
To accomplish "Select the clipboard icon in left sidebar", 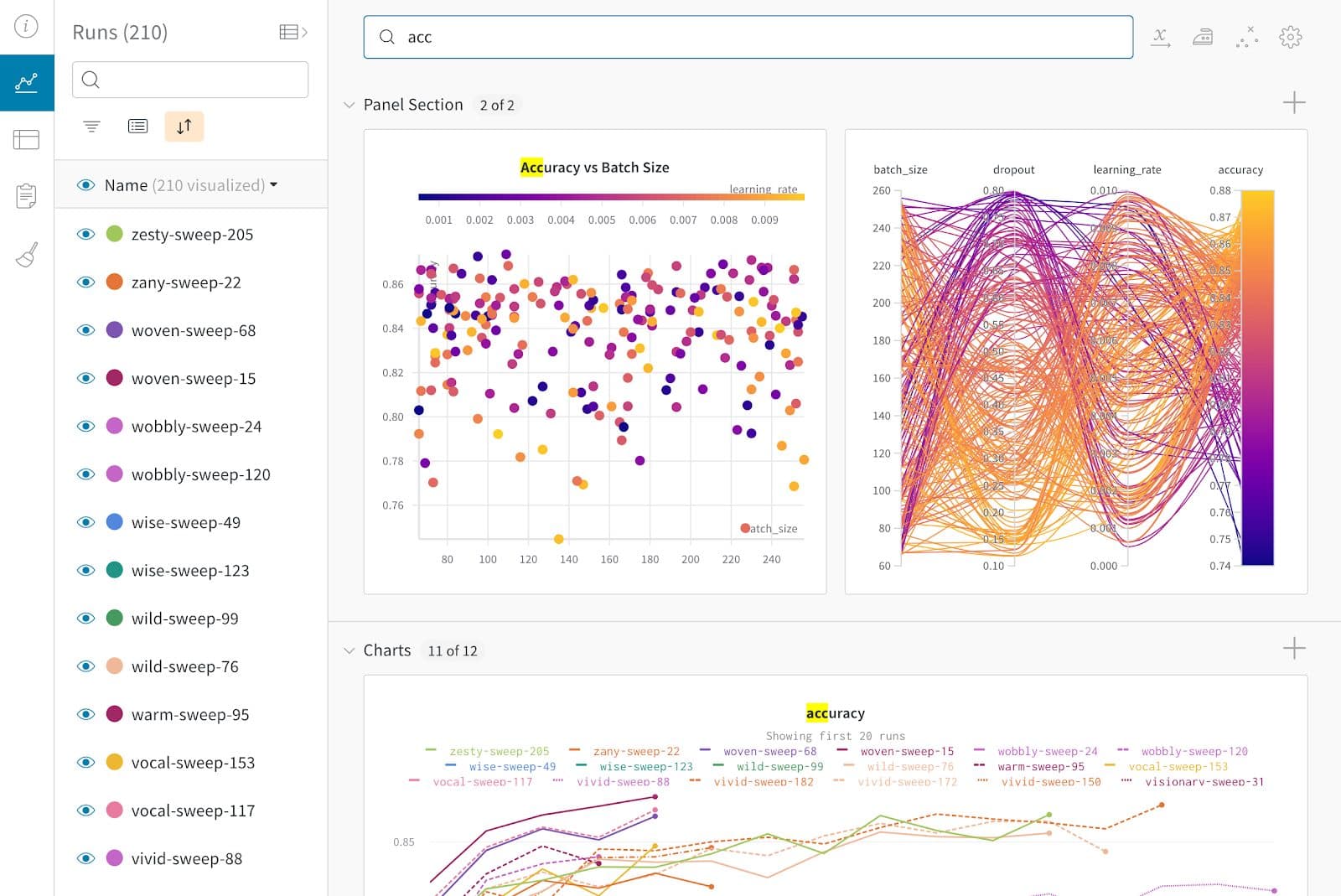I will pos(26,194).
